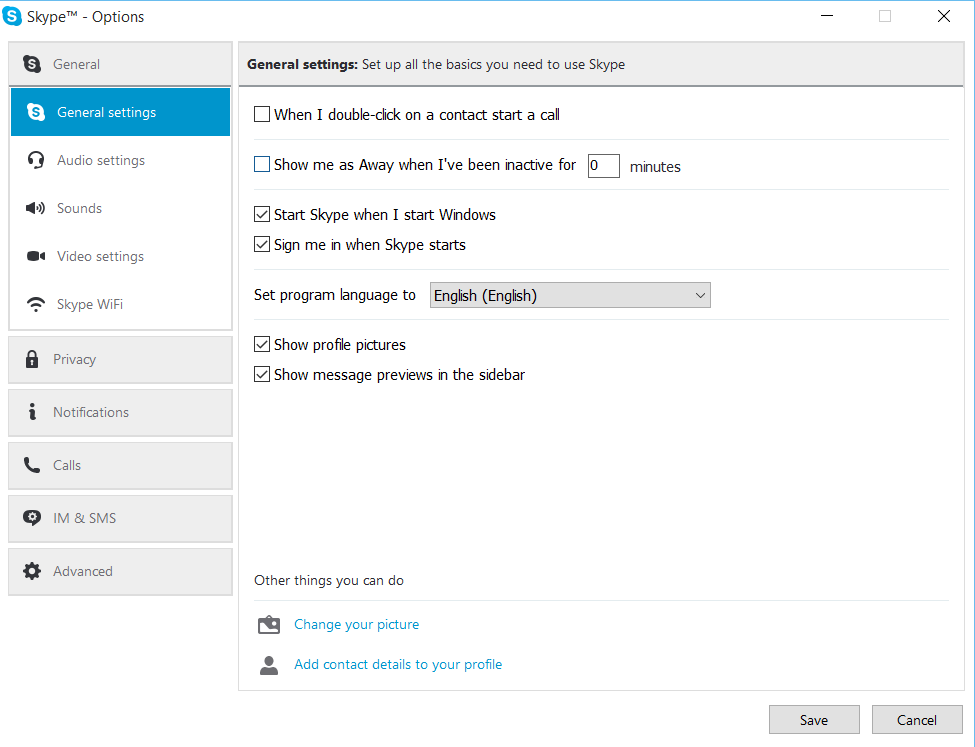Click the headset icon for Audio settings
This screenshot has width=975, height=747.
tap(36, 160)
